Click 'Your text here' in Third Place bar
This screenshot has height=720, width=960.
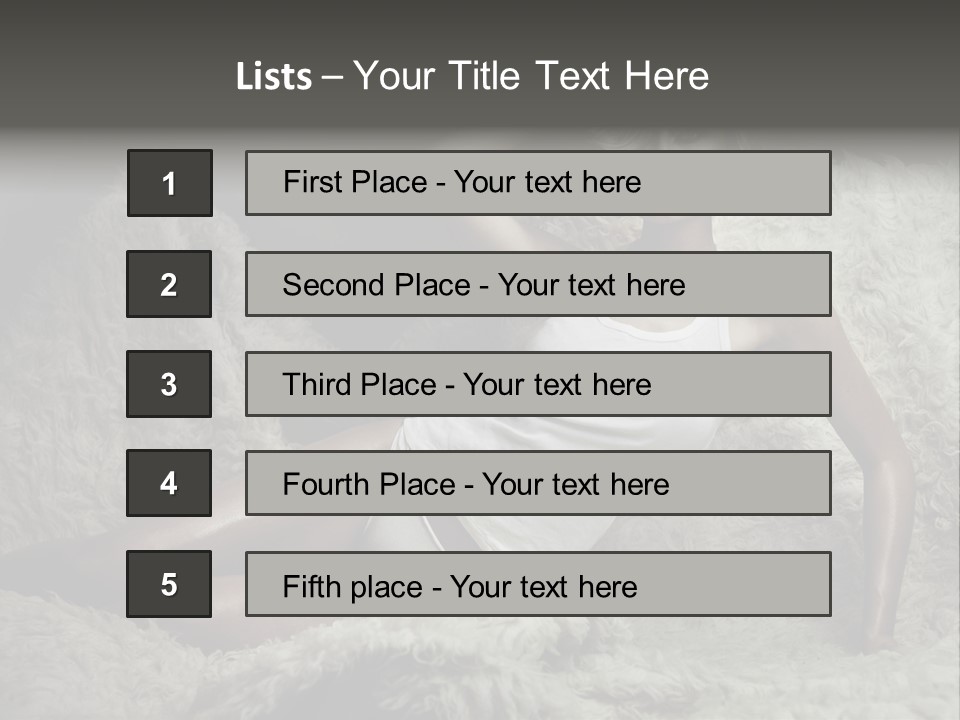557,385
